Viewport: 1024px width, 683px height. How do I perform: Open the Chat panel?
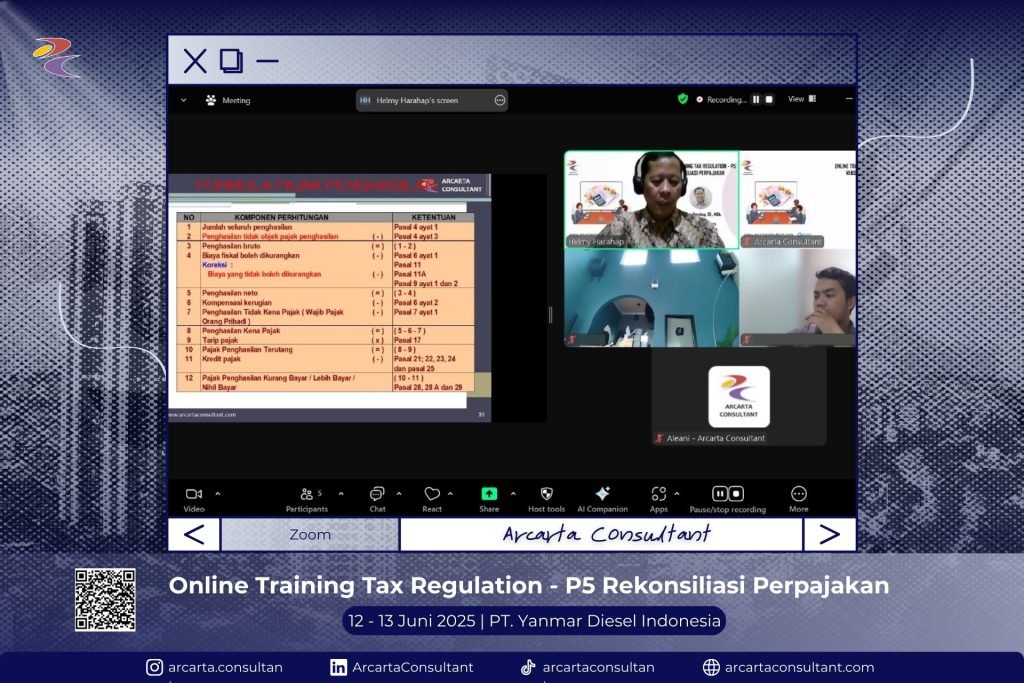(x=377, y=494)
